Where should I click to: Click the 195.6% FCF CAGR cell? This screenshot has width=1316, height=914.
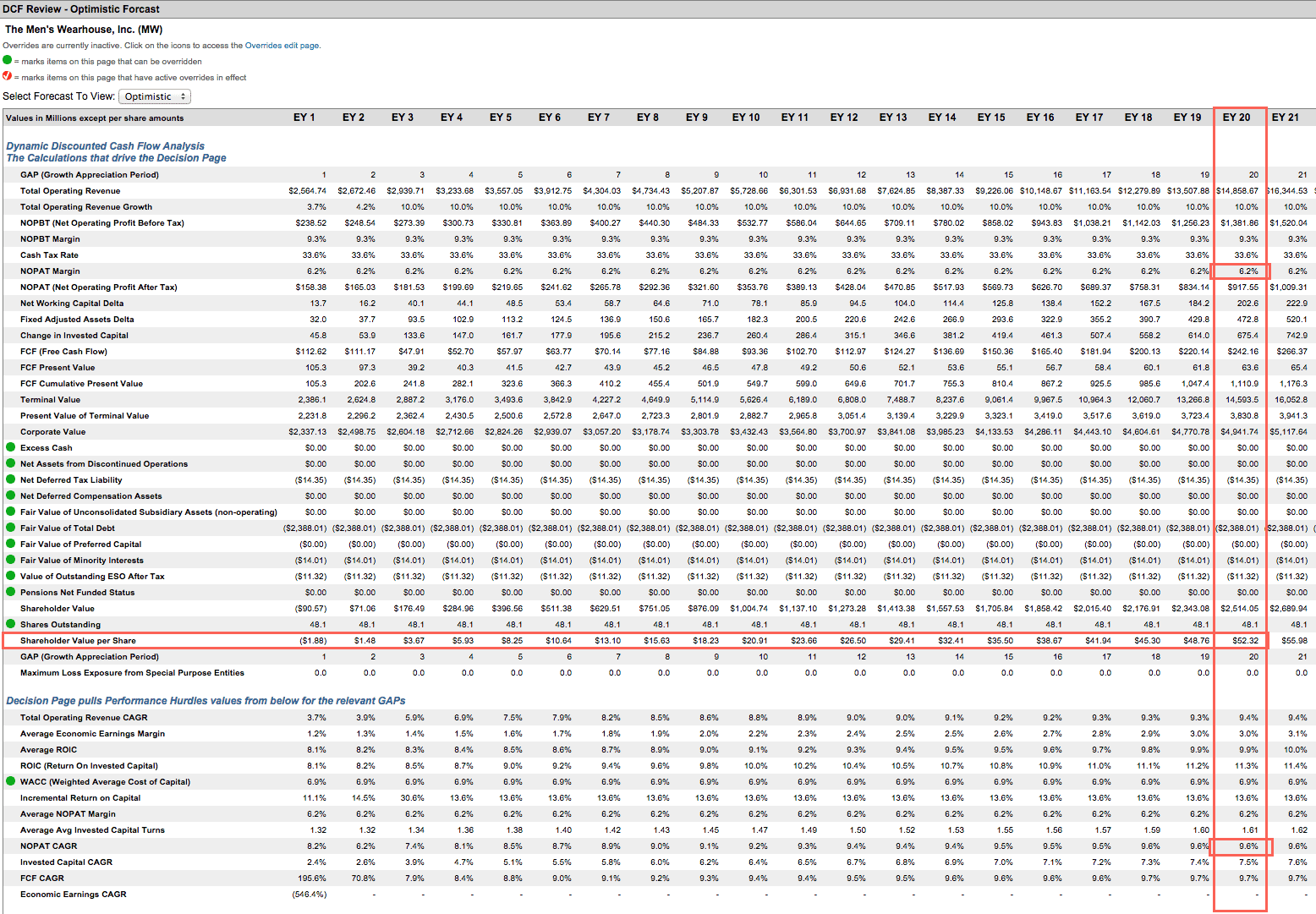pyautogui.click(x=313, y=878)
